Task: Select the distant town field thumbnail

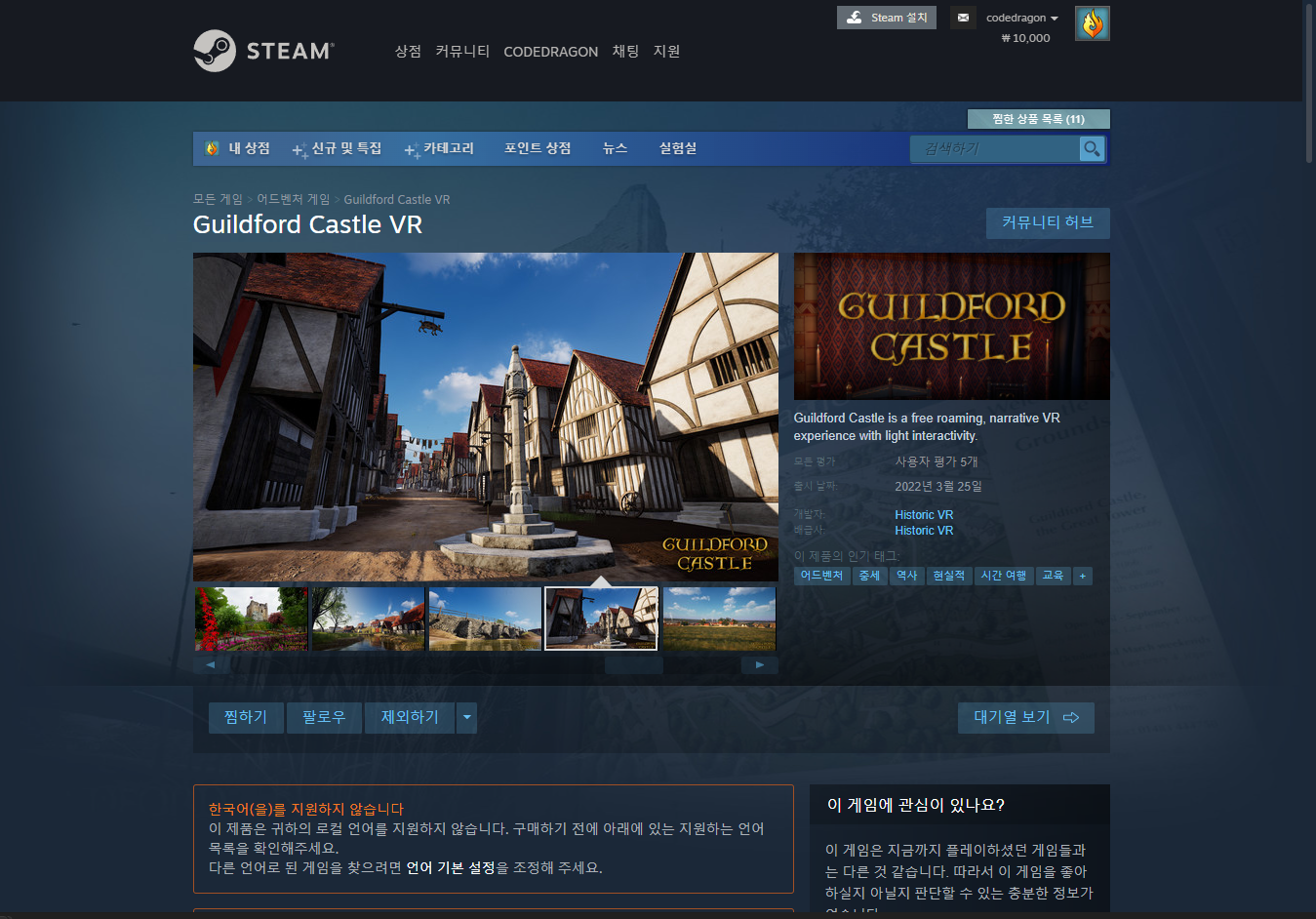Action: (719, 619)
